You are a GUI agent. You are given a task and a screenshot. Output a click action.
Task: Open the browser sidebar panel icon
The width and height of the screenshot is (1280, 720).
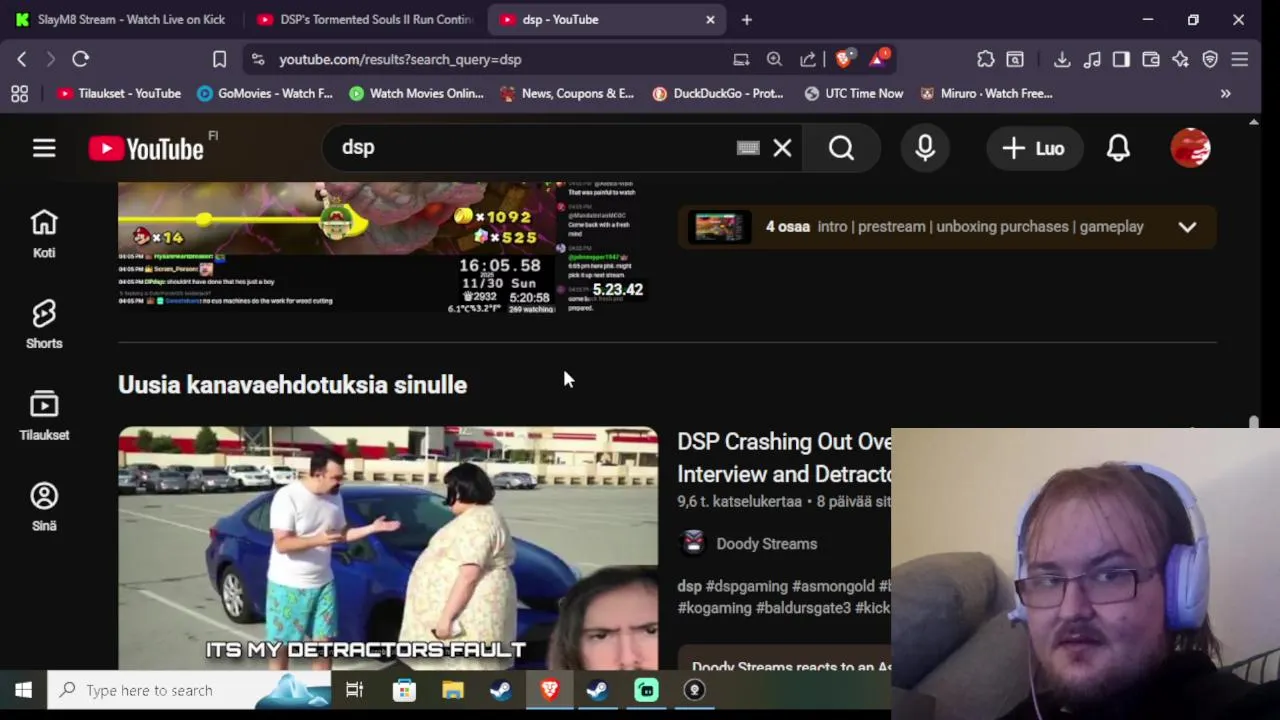[x=1121, y=59]
